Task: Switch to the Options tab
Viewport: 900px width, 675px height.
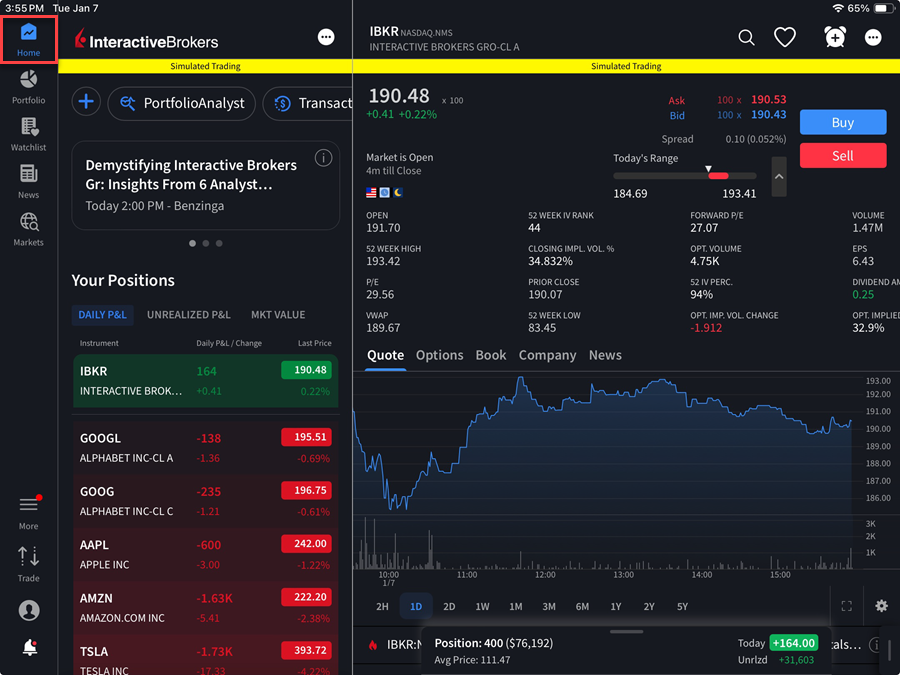Action: coord(439,355)
